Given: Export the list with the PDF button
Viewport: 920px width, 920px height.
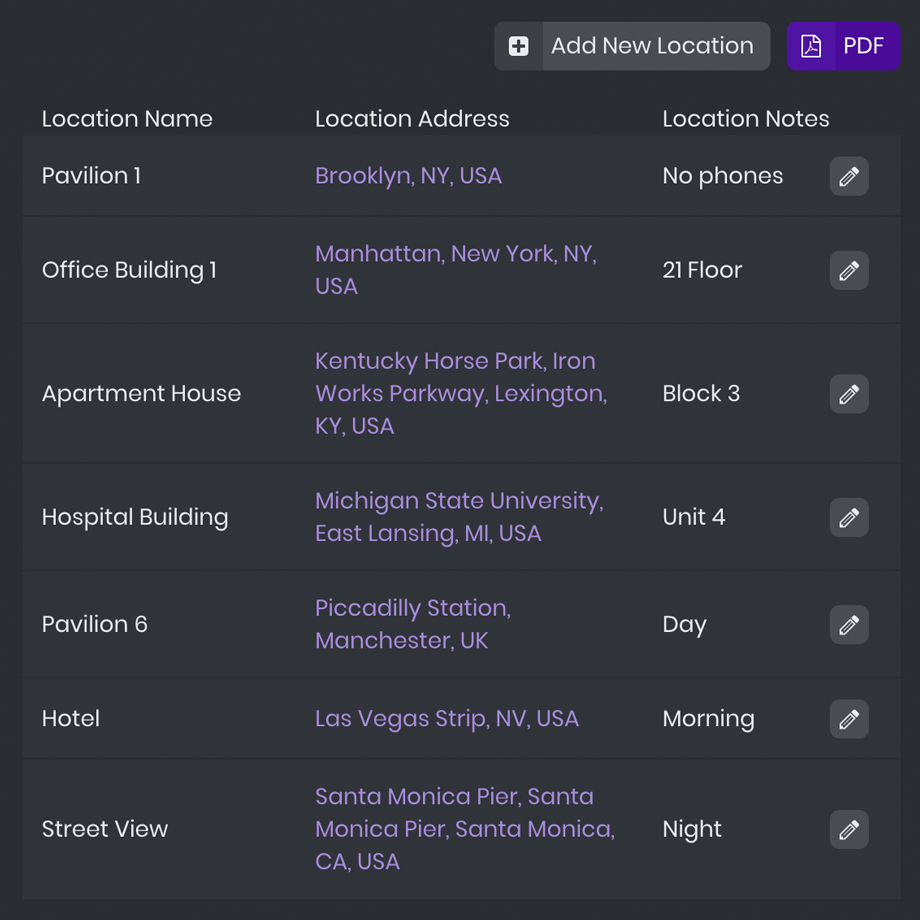Looking at the screenshot, I should tap(843, 46).
